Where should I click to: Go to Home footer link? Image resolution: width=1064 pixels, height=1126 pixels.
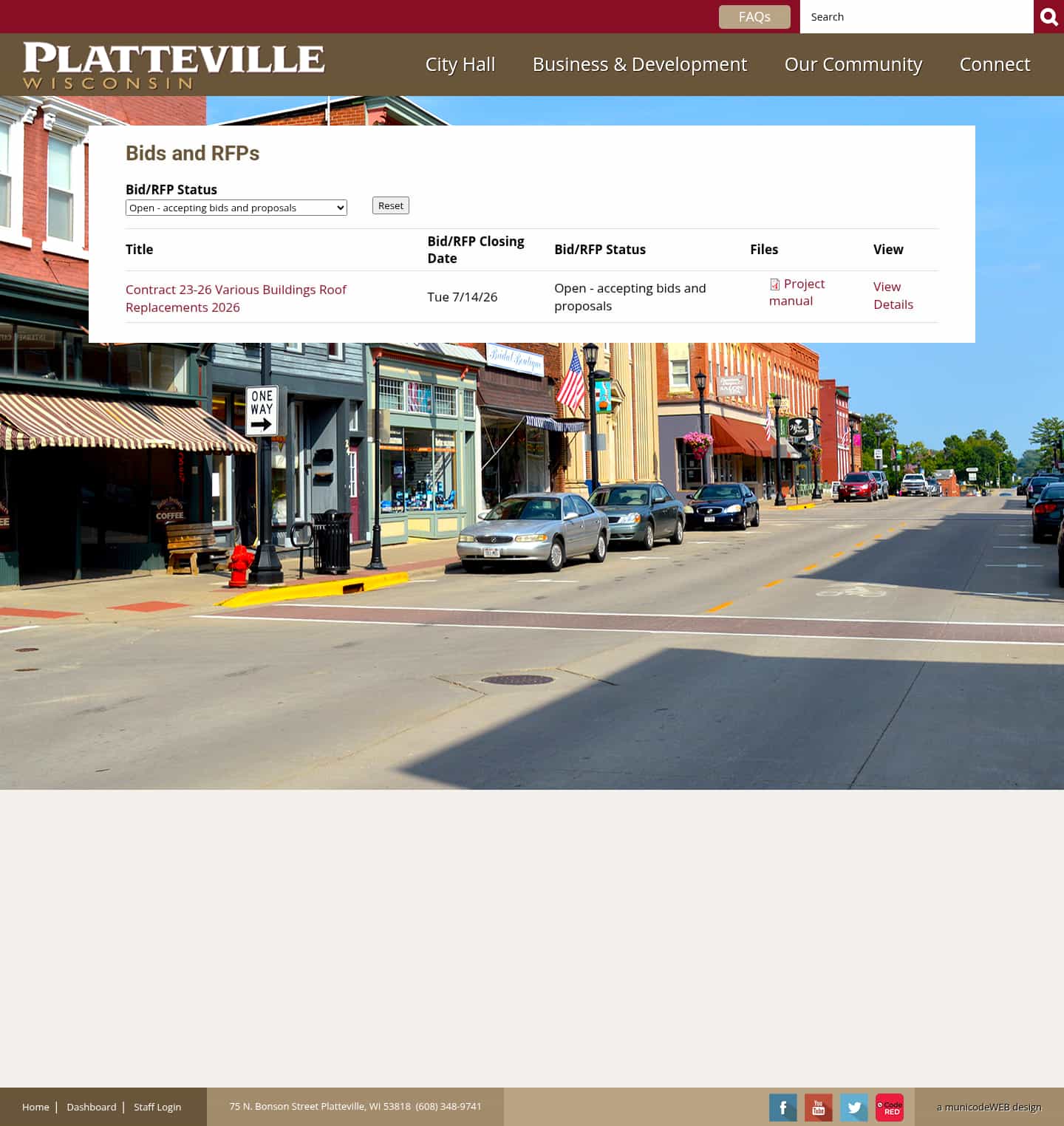[35, 1107]
